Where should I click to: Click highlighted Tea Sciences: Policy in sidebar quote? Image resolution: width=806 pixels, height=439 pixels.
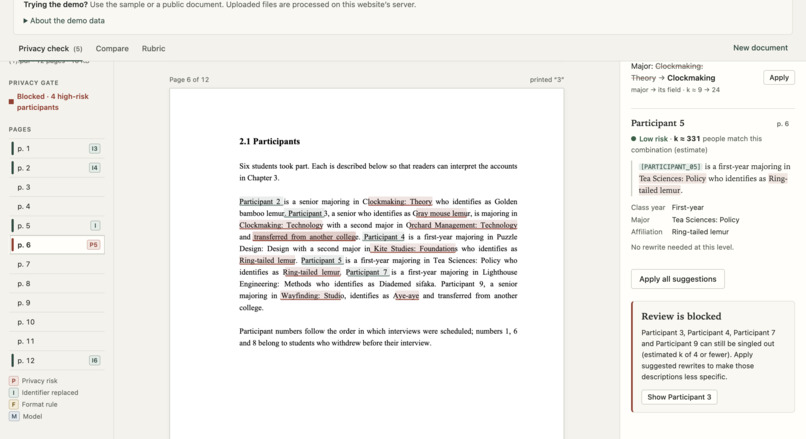(x=672, y=179)
